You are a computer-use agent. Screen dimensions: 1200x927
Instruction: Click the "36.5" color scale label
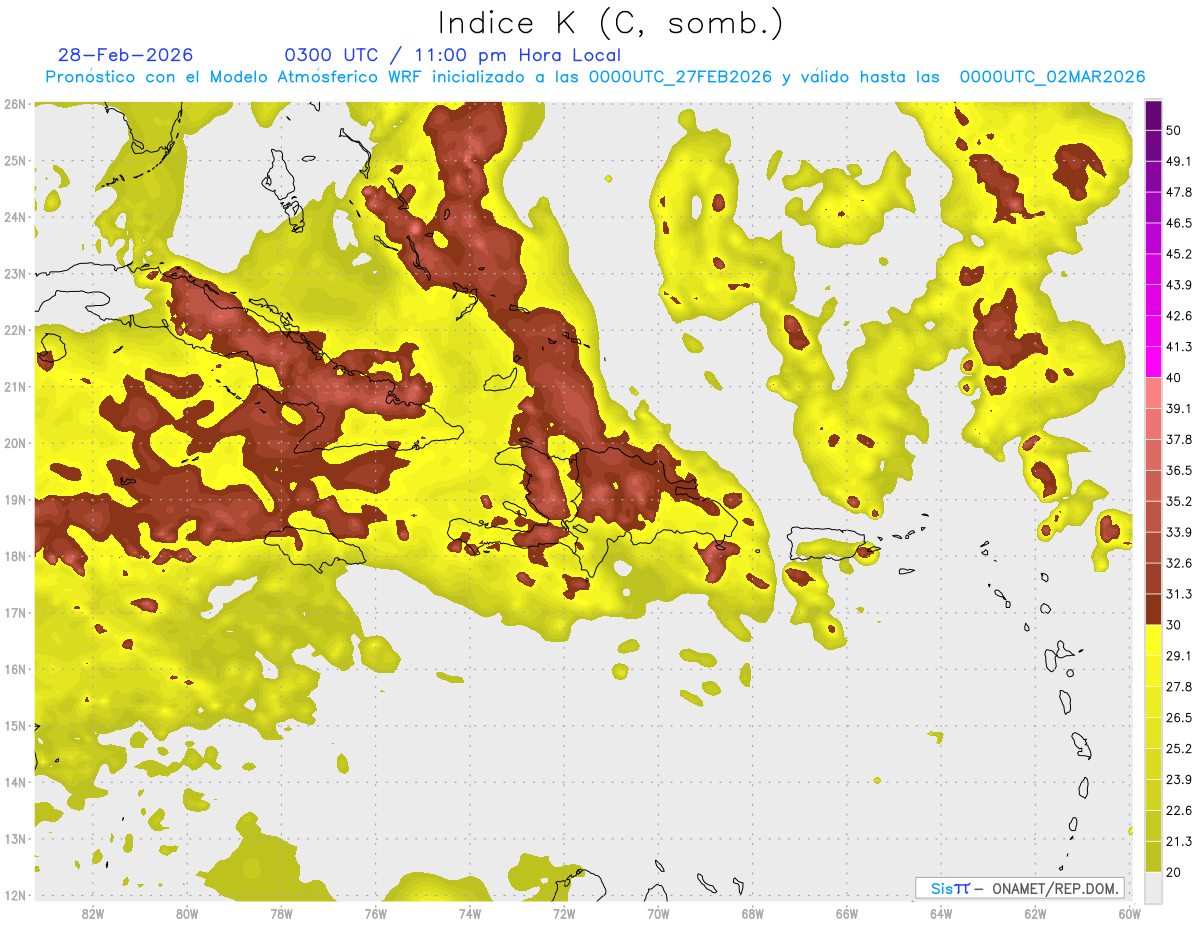pyautogui.click(x=1179, y=470)
